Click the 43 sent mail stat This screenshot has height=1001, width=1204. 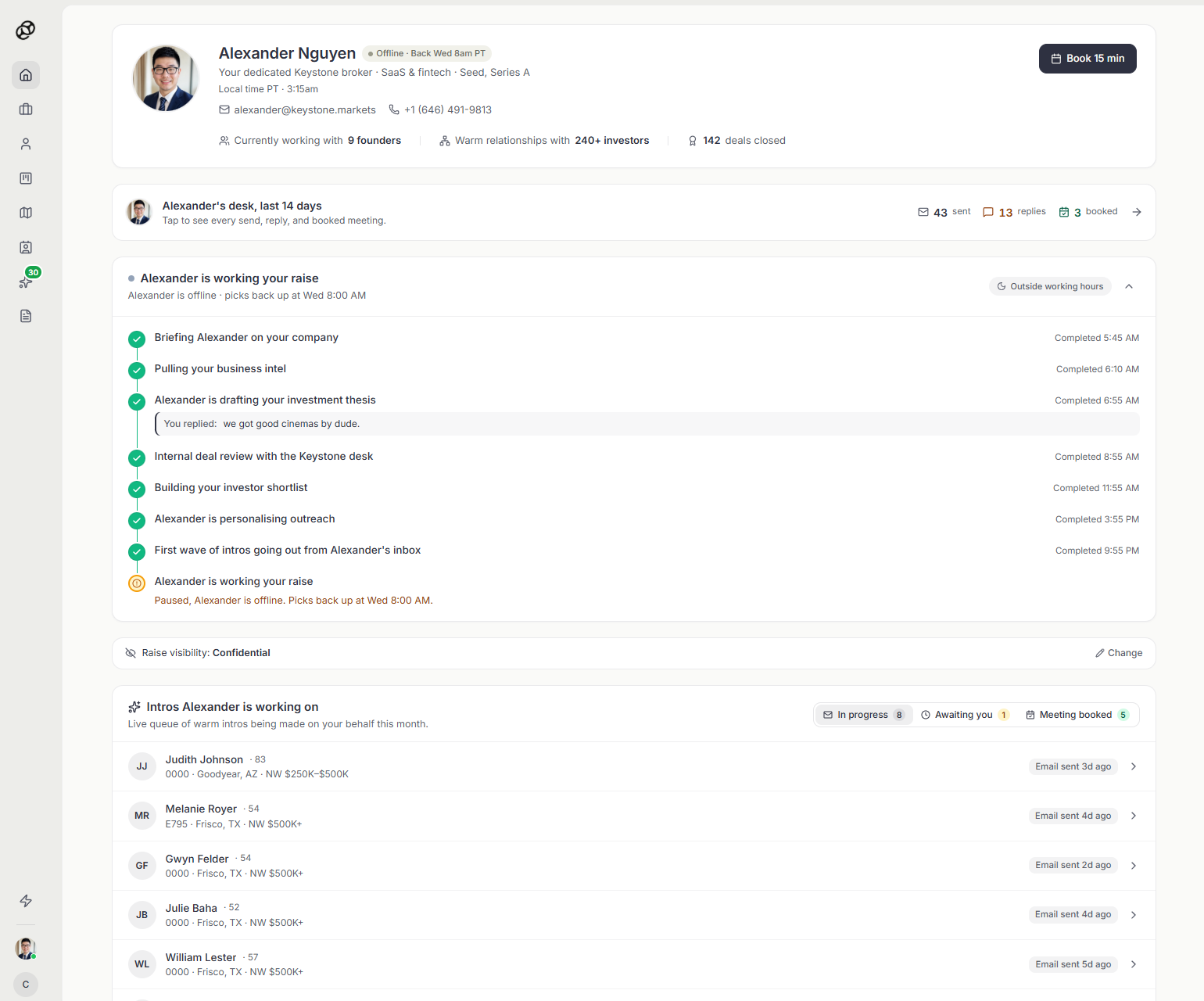pyautogui.click(x=944, y=212)
